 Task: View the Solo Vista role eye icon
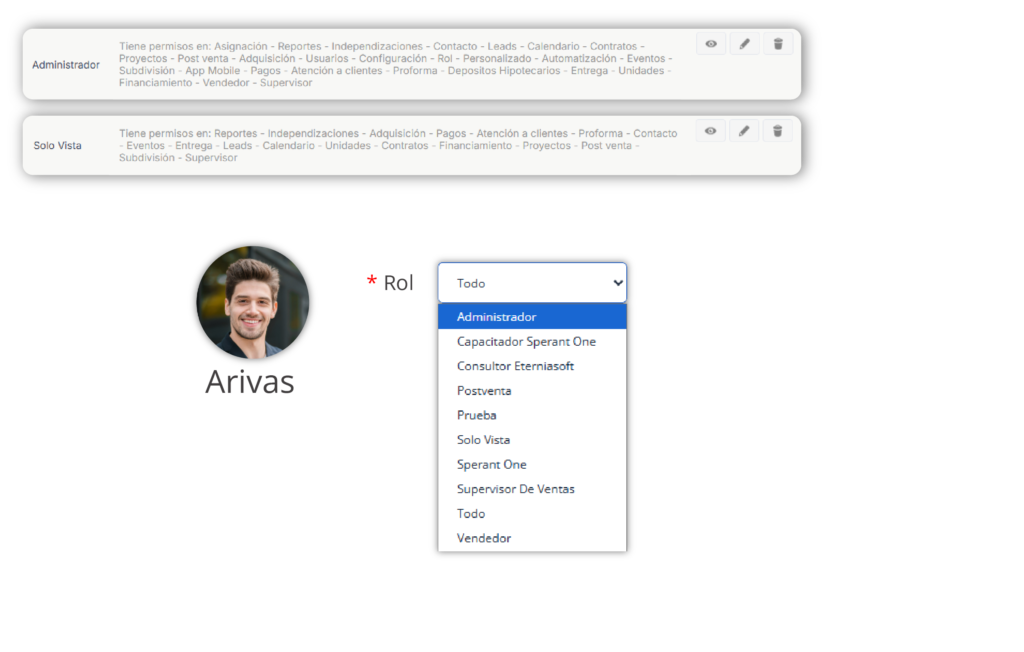pyautogui.click(x=711, y=131)
